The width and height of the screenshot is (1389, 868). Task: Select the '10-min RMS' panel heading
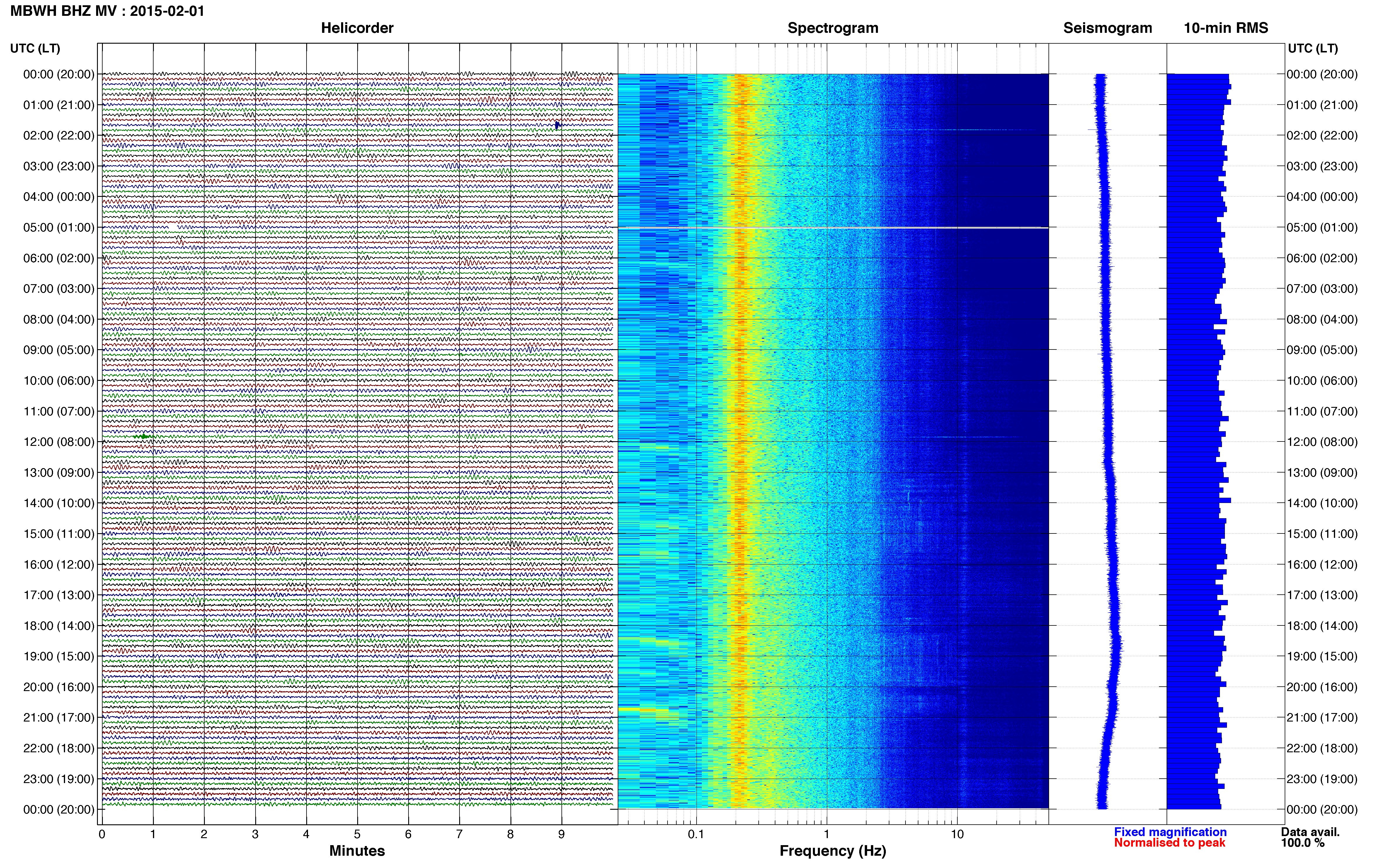click(1226, 28)
